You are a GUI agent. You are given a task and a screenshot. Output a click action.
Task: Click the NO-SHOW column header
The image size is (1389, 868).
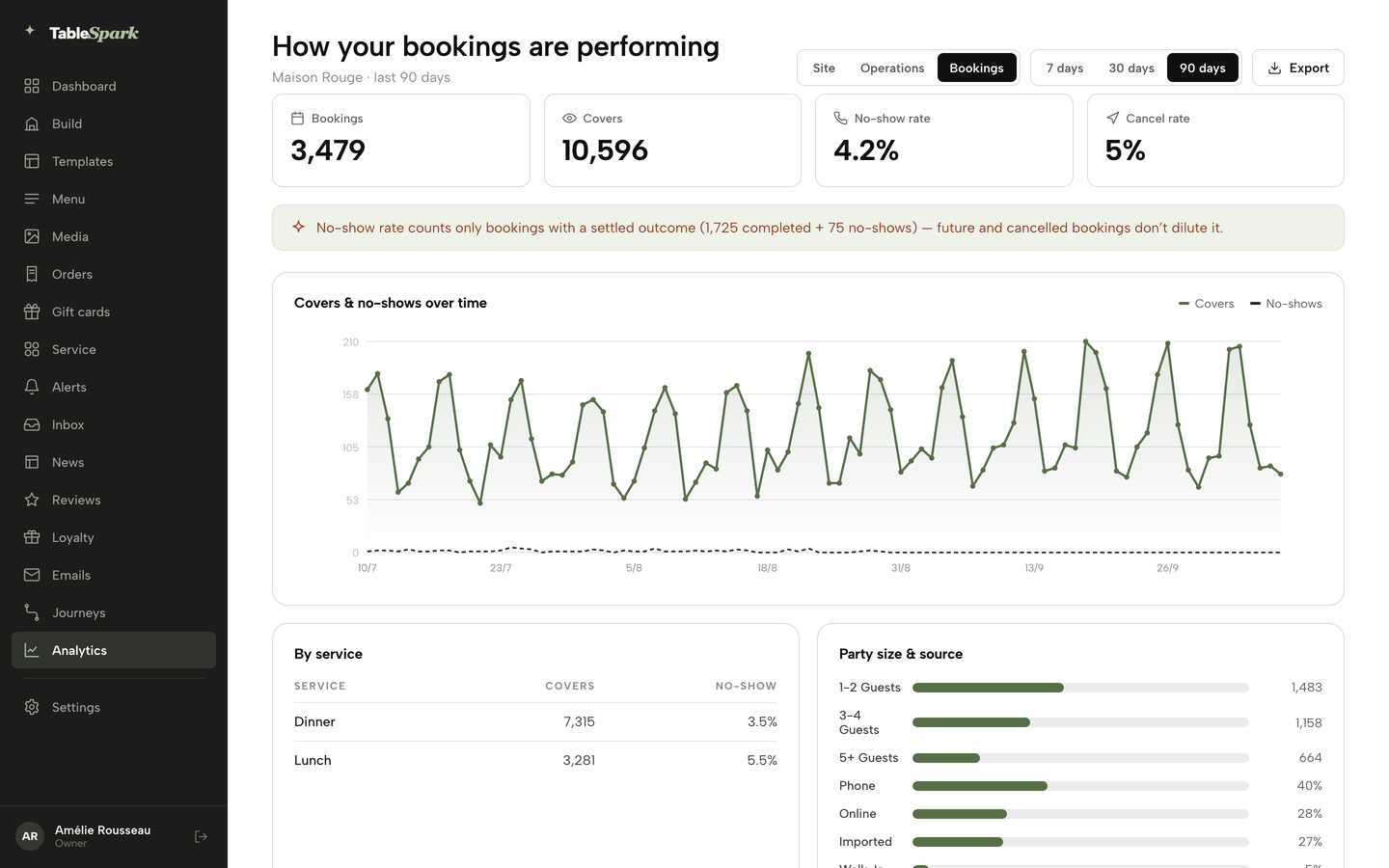[746, 686]
